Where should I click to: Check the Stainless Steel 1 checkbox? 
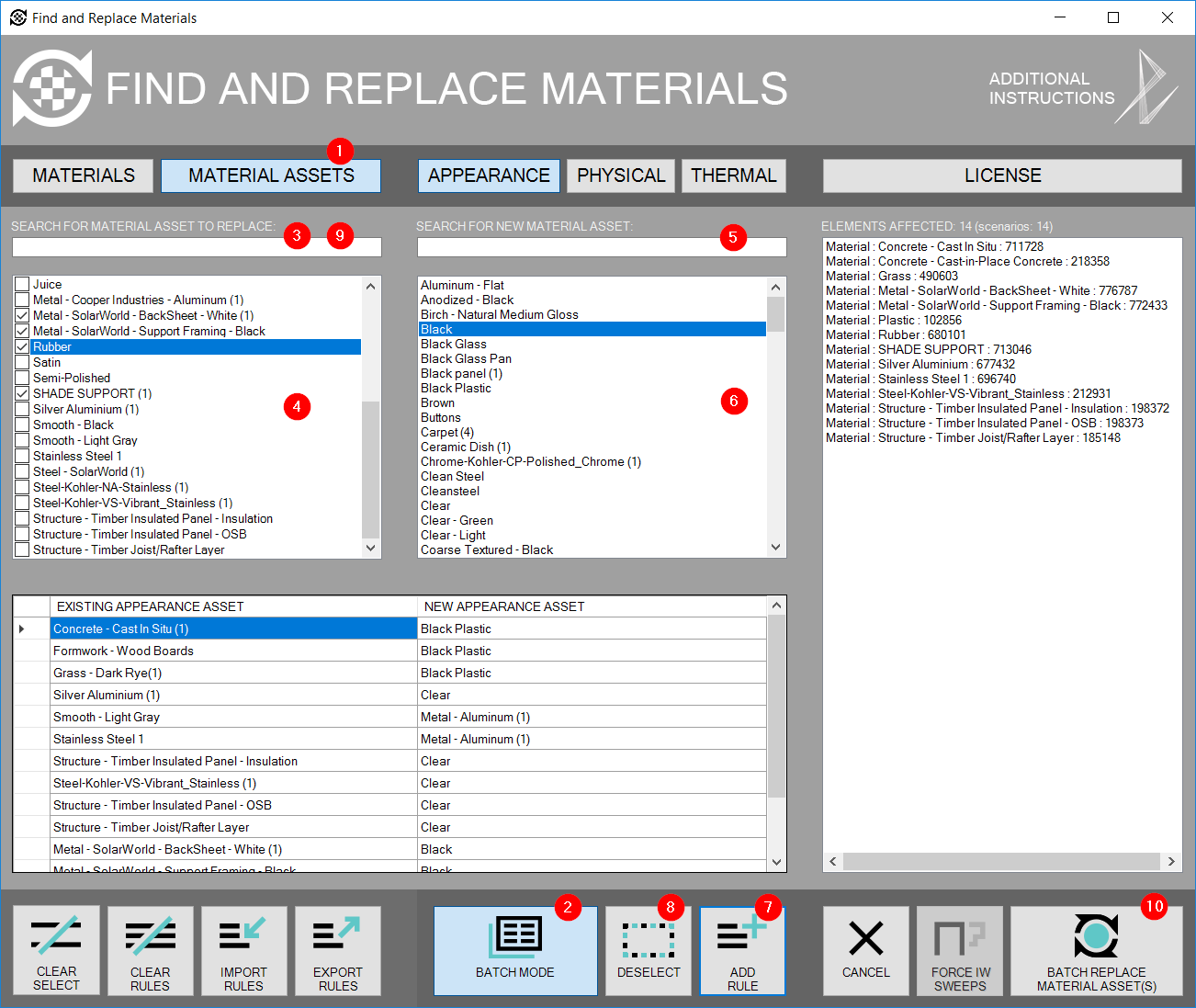(x=21, y=456)
